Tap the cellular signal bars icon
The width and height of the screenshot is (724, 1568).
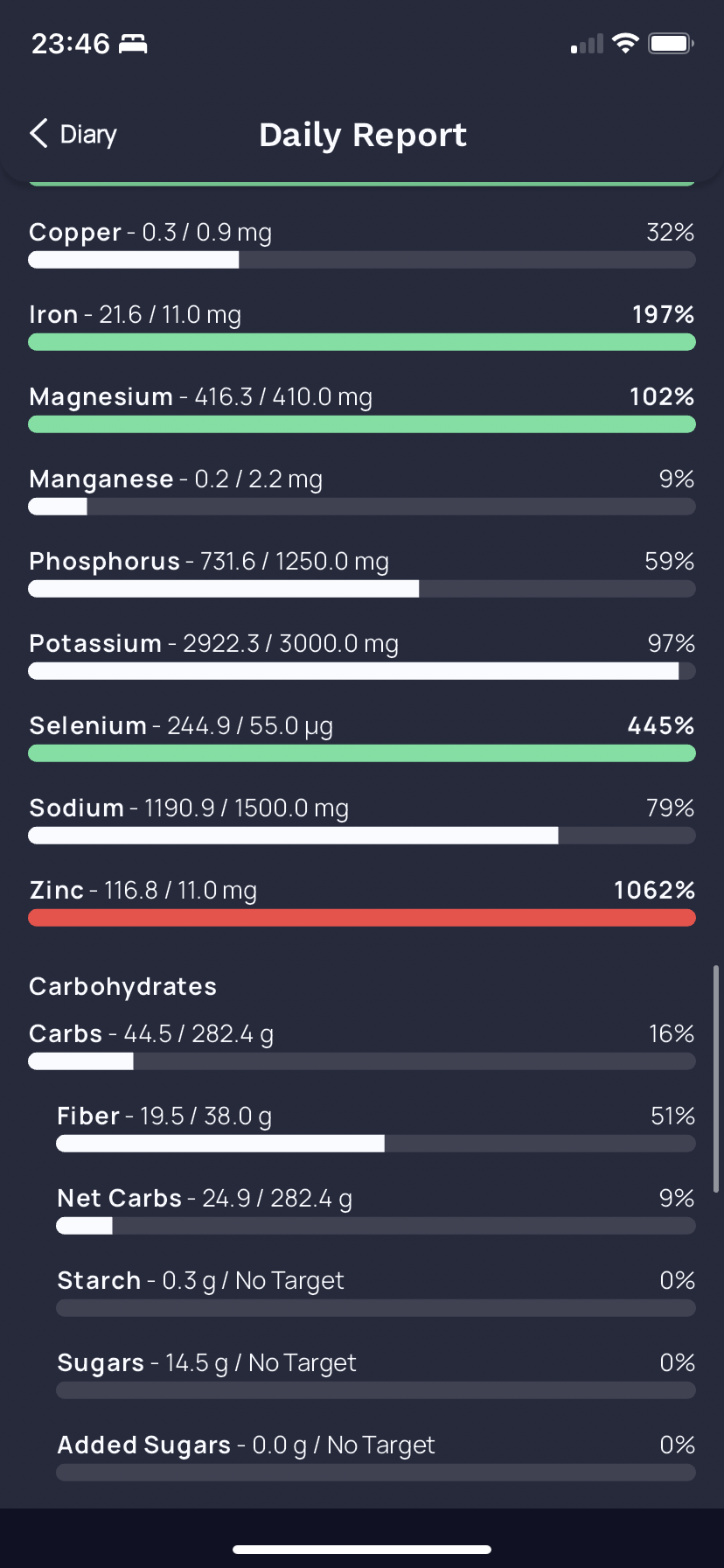[587, 44]
